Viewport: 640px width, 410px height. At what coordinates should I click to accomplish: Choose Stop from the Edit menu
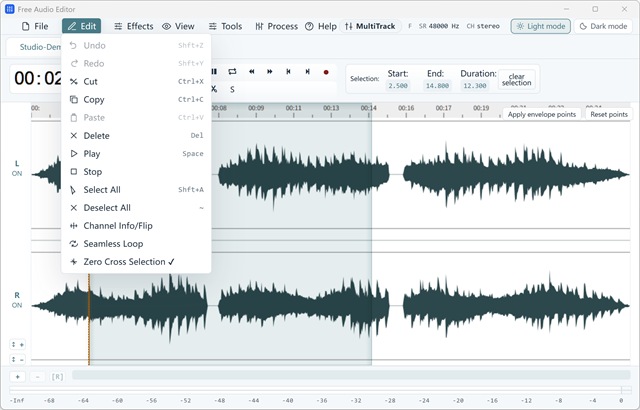tap(136, 172)
